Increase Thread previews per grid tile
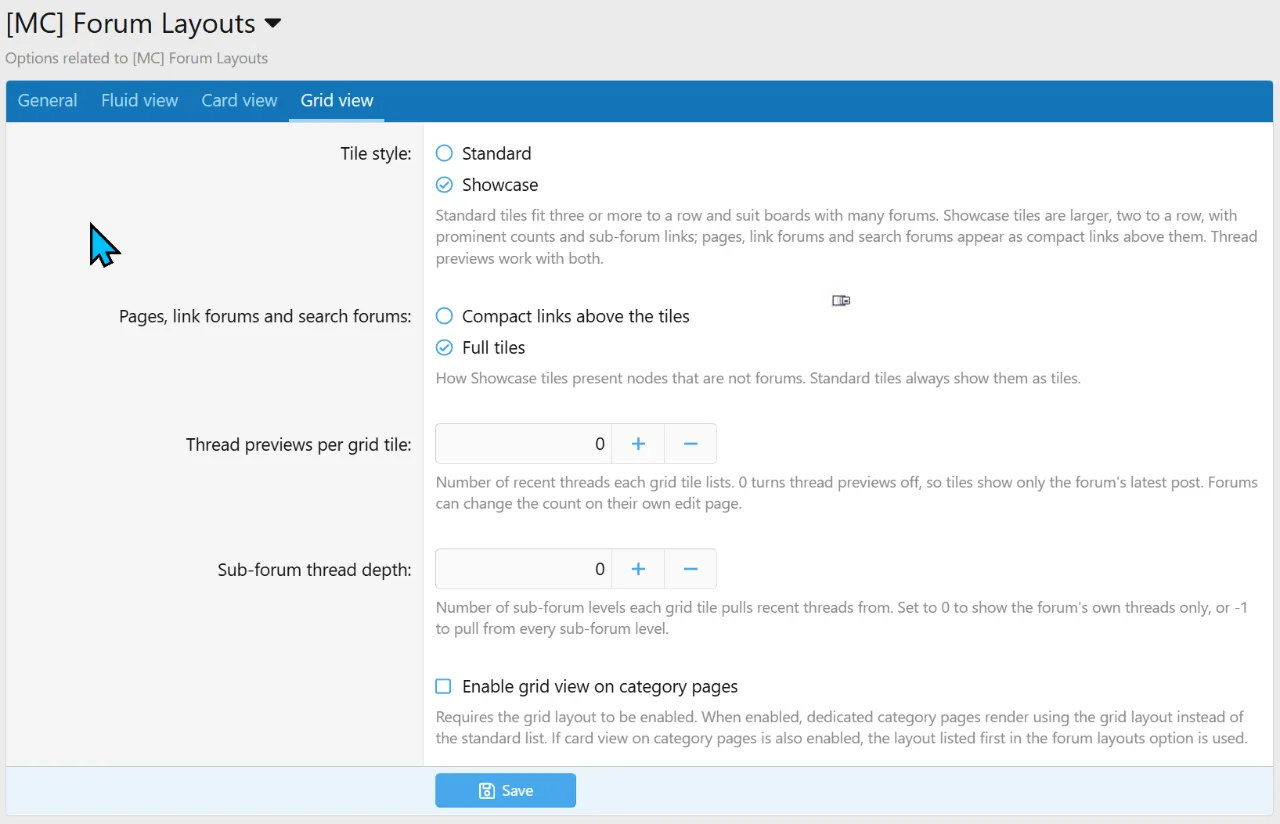This screenshot has height=824, width=1280. [638, 444]
